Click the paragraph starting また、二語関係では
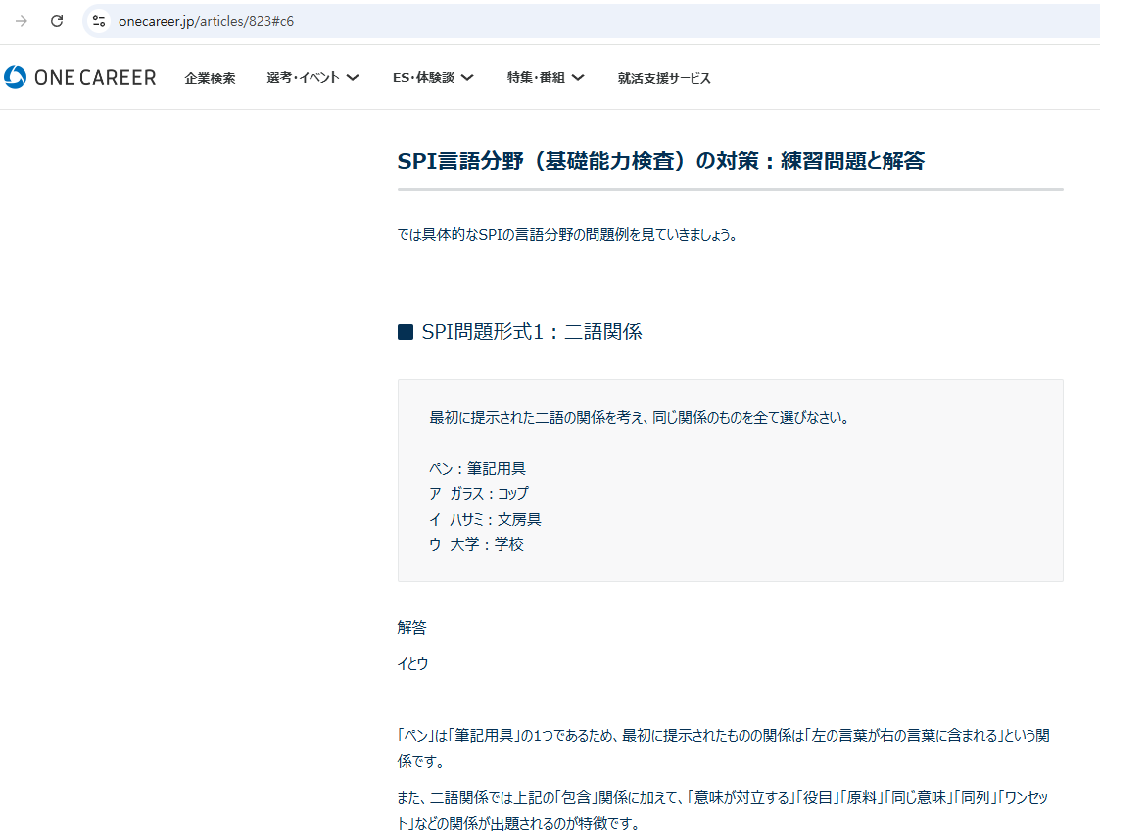Viewport: 1123px width, 840px height. 723,810
